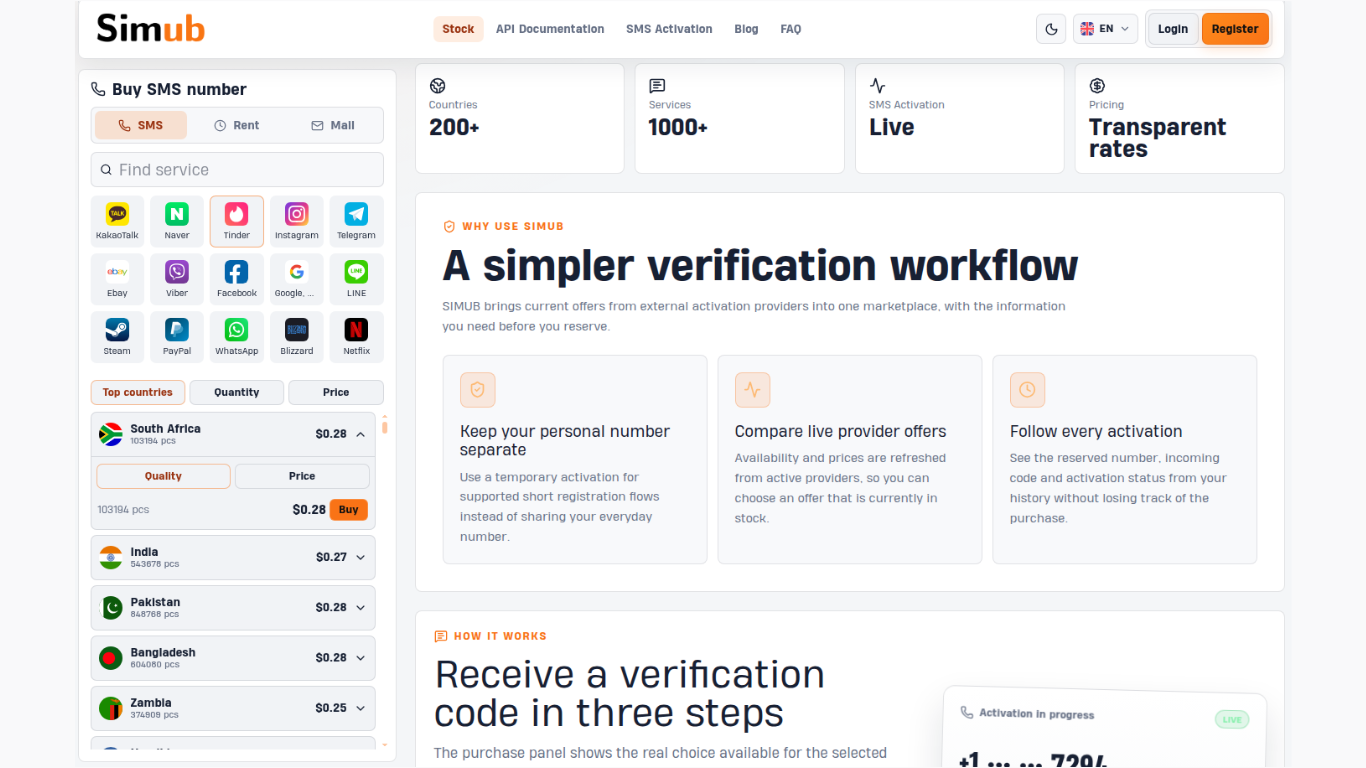Select the Telegram service icon
This screenshot has height=768, width=1366.
pos(356,221)
